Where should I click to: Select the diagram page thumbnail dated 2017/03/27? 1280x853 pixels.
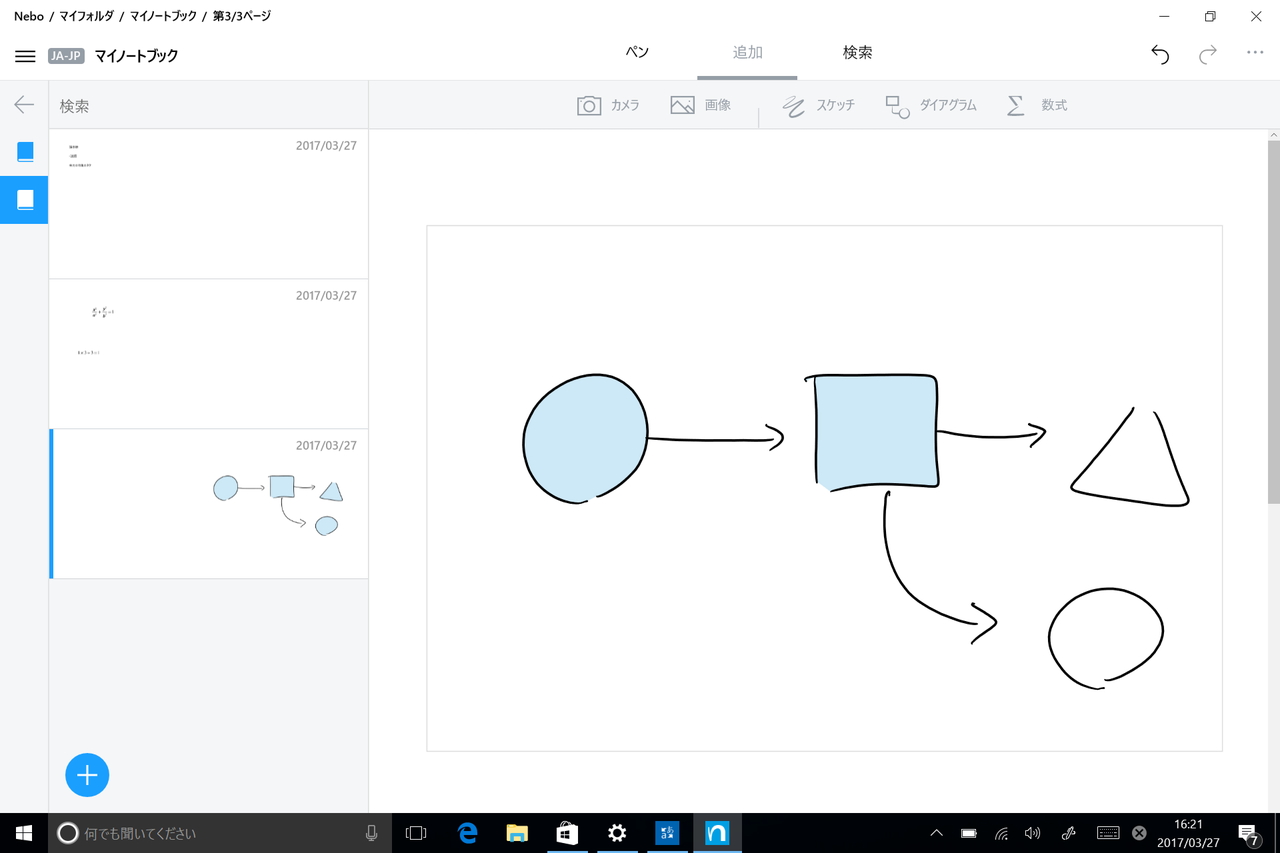tap(209, 503)
